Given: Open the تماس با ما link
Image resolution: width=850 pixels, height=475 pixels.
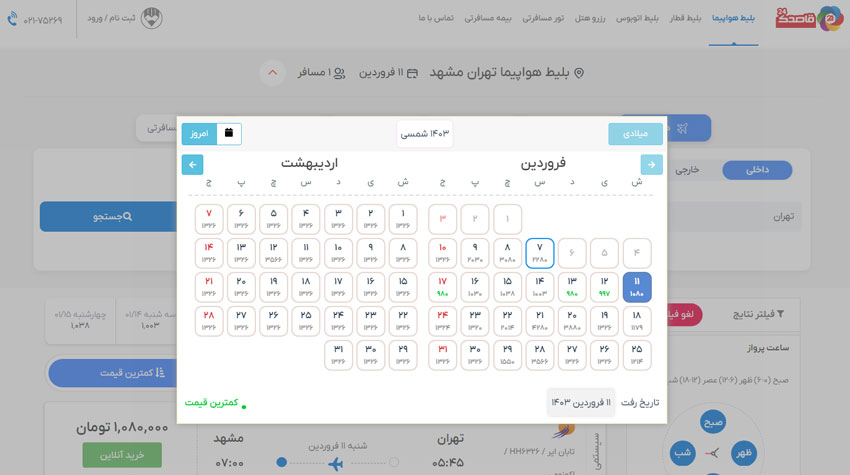Looking at the screenshot, I should [x=436, y=18].
